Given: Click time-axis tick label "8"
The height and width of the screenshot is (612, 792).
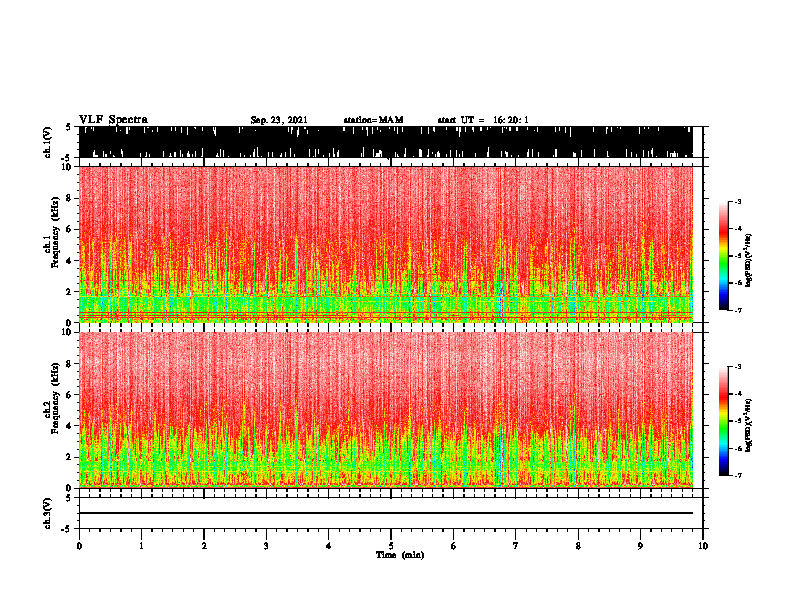Looking at the screenshot, I should 578,546.
